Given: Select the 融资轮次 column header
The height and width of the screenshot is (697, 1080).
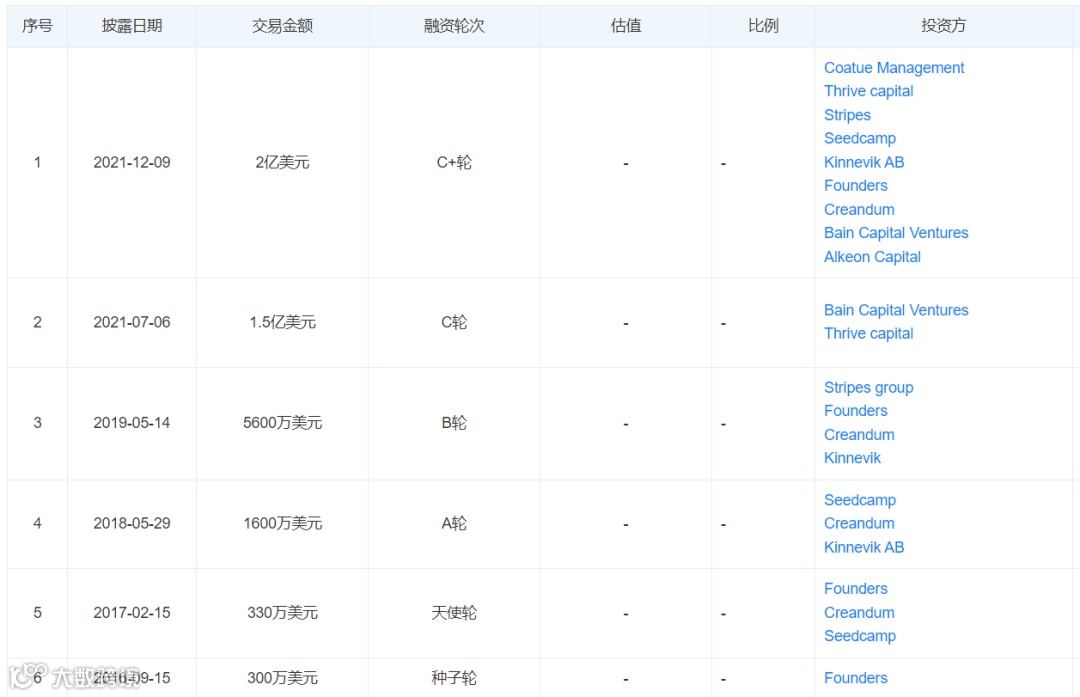Looking at the screenshot, I should click(454, 26).
